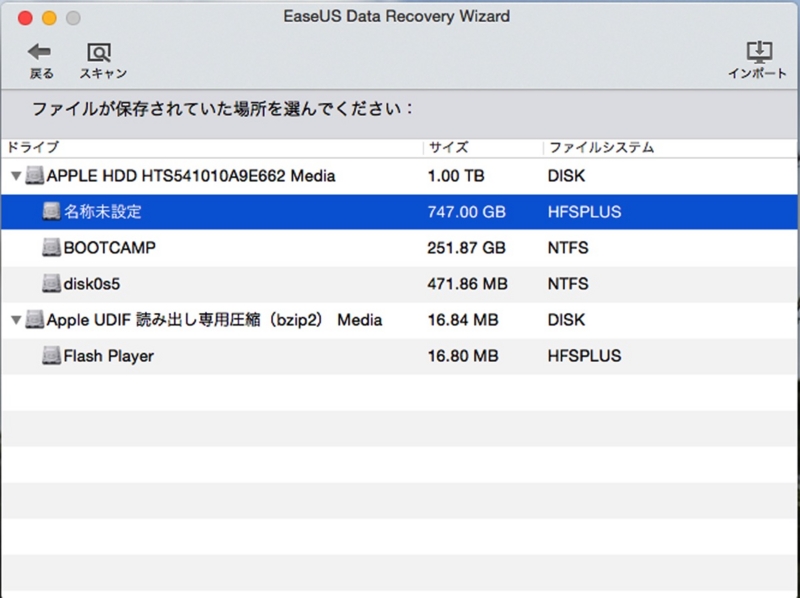
Task: Select the Flash Player volume name
Action: [x=108, y=356]
